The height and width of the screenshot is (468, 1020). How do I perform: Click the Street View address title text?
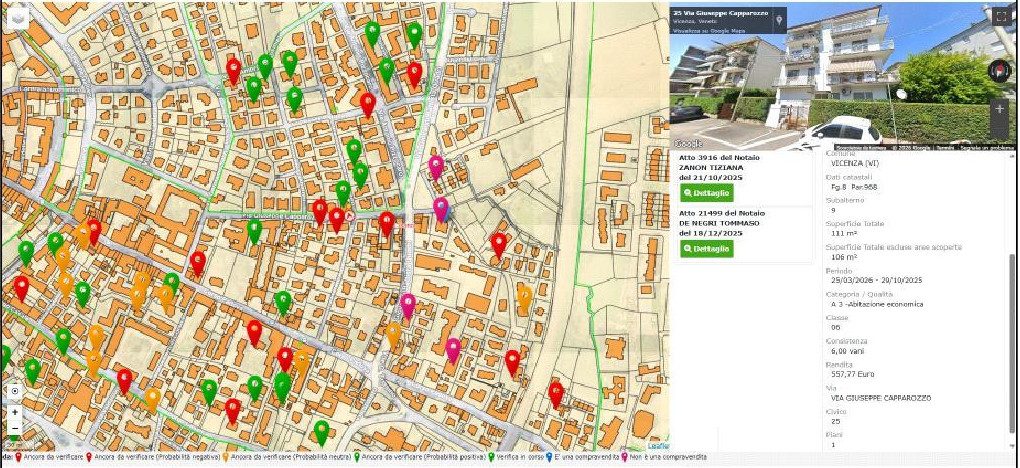coord(721,13)
